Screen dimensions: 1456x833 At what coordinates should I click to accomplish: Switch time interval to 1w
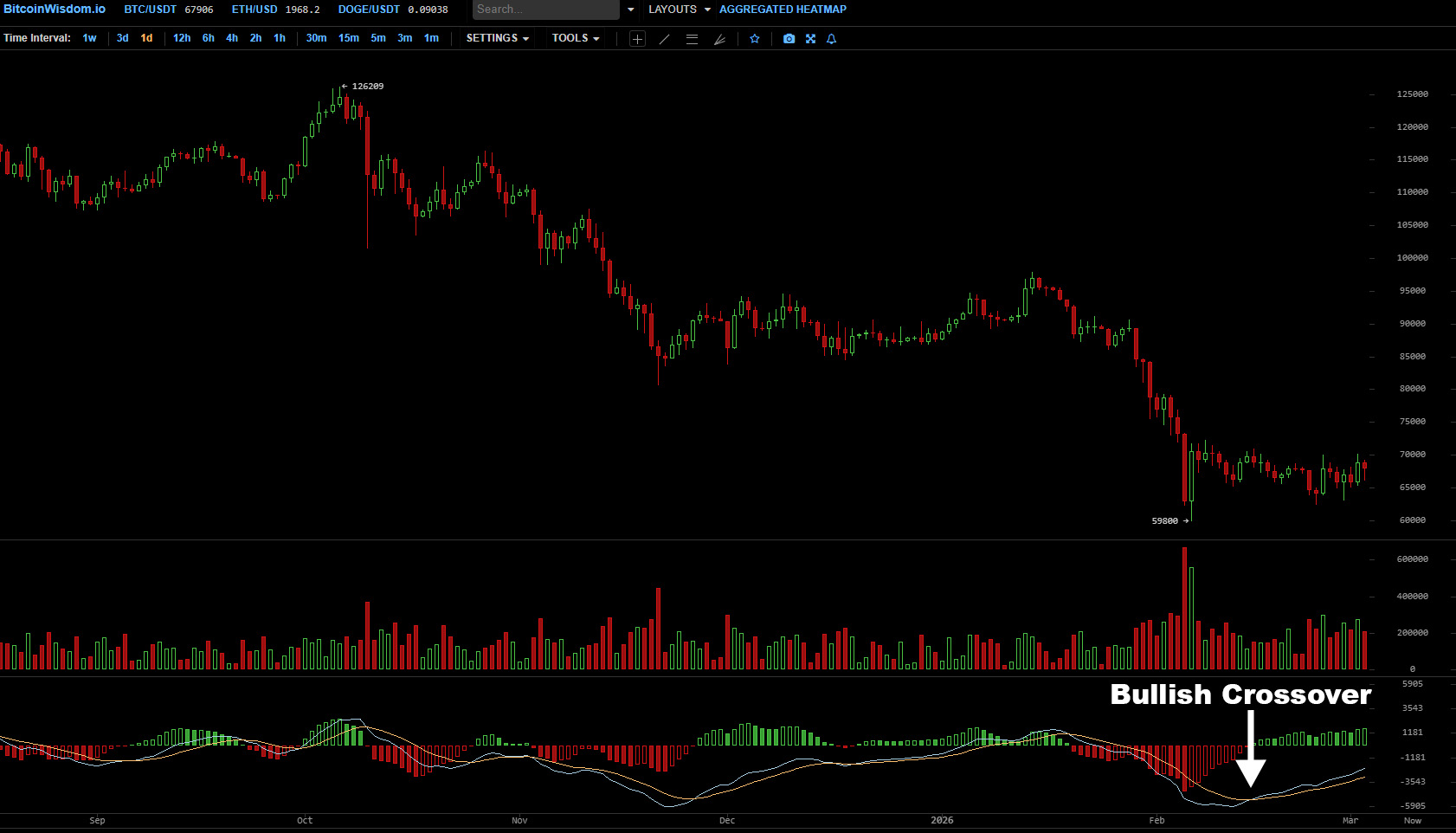click(89, 38)
